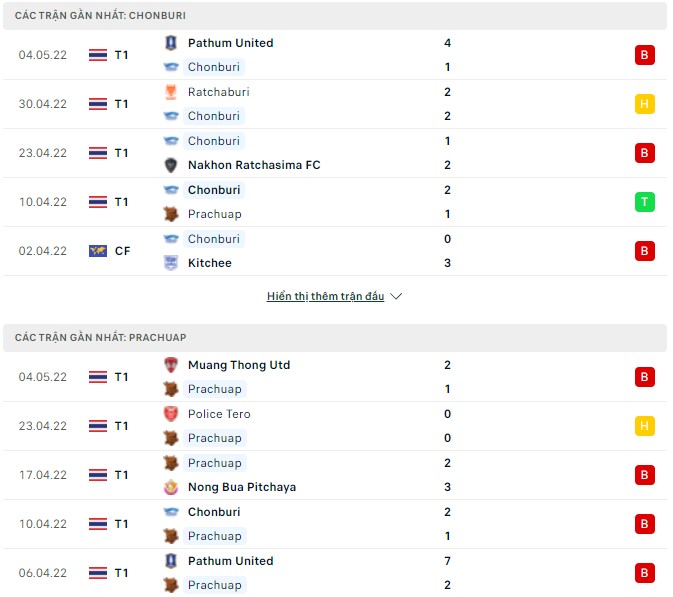This screenshot has height=597, width=673.
Task: Click Thai flag on 23.04.22 Police Tero row
Action: point(97,426)
